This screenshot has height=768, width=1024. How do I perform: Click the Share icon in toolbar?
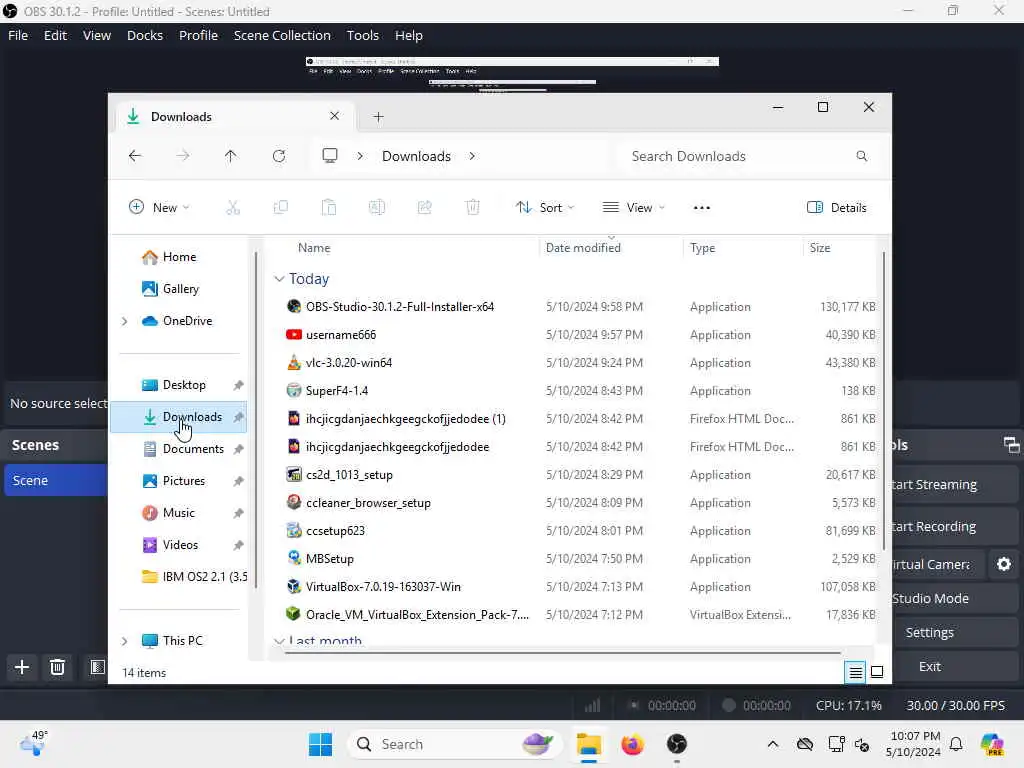(424, 208)
